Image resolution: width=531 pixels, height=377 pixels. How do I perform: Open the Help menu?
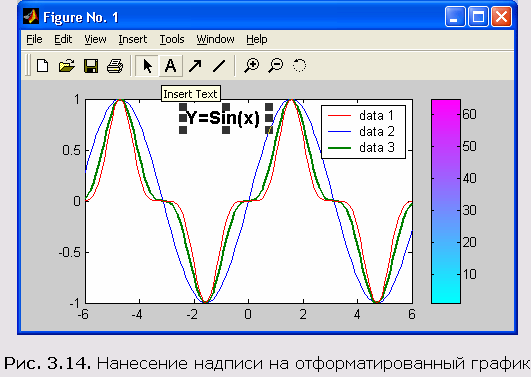[x=256, y=39]
